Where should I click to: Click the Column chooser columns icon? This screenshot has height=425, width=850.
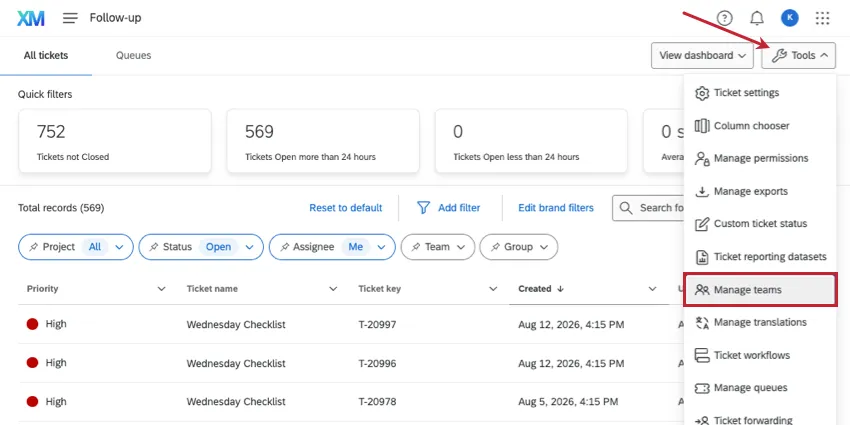coord(702,126)
